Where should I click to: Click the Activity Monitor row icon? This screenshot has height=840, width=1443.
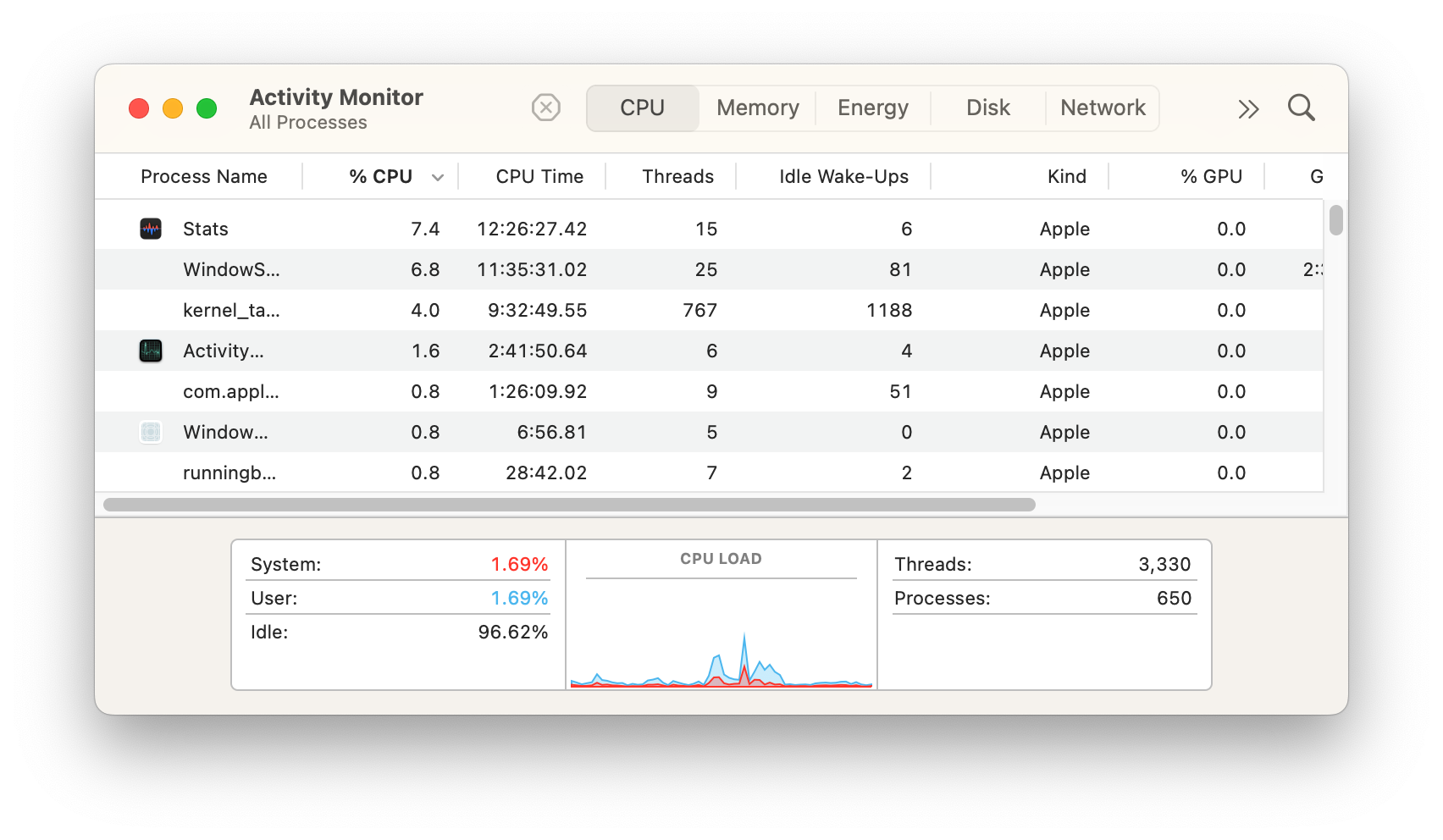coord(151,351)
